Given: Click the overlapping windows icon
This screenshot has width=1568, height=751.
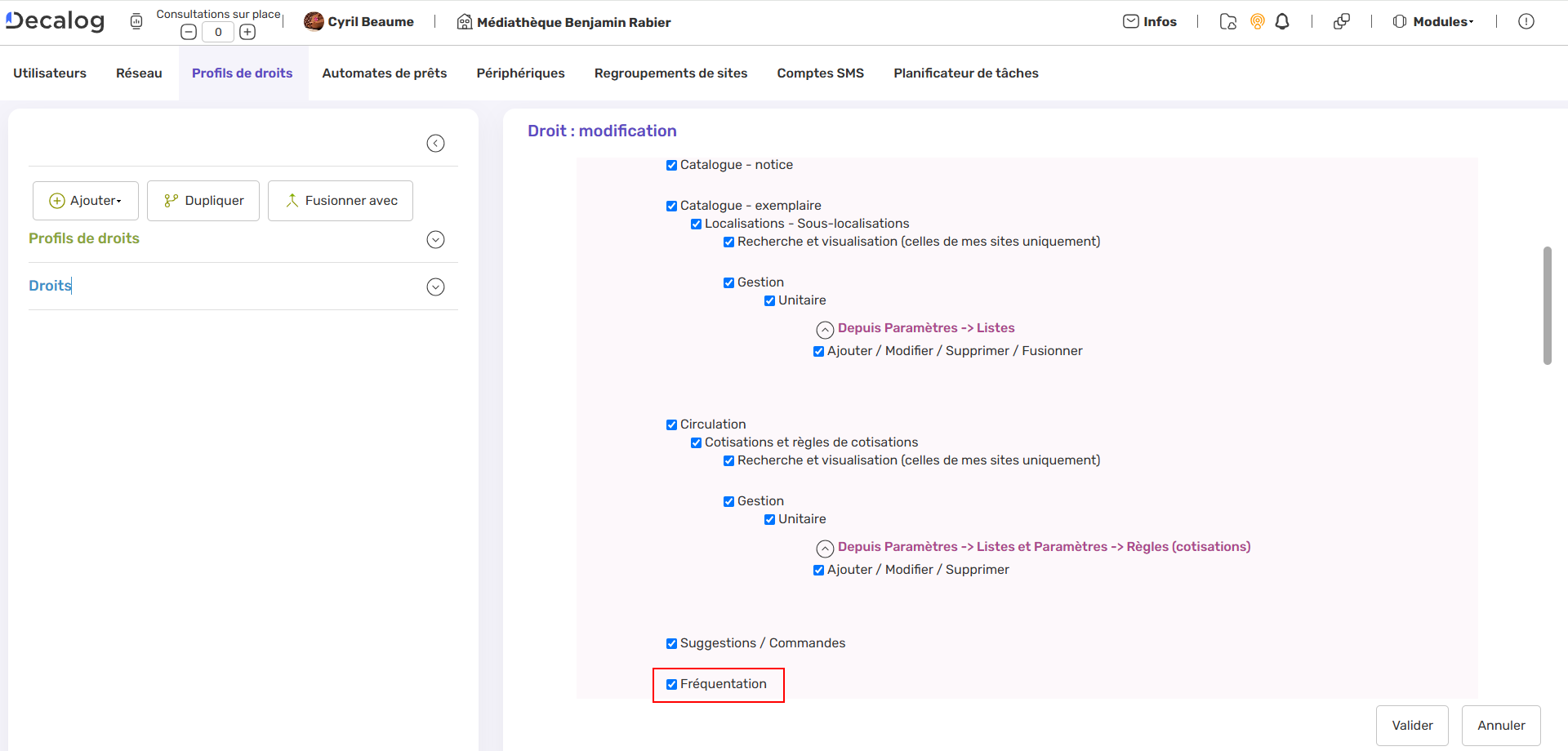Looking at the screenshot, I should (1341, 22).
